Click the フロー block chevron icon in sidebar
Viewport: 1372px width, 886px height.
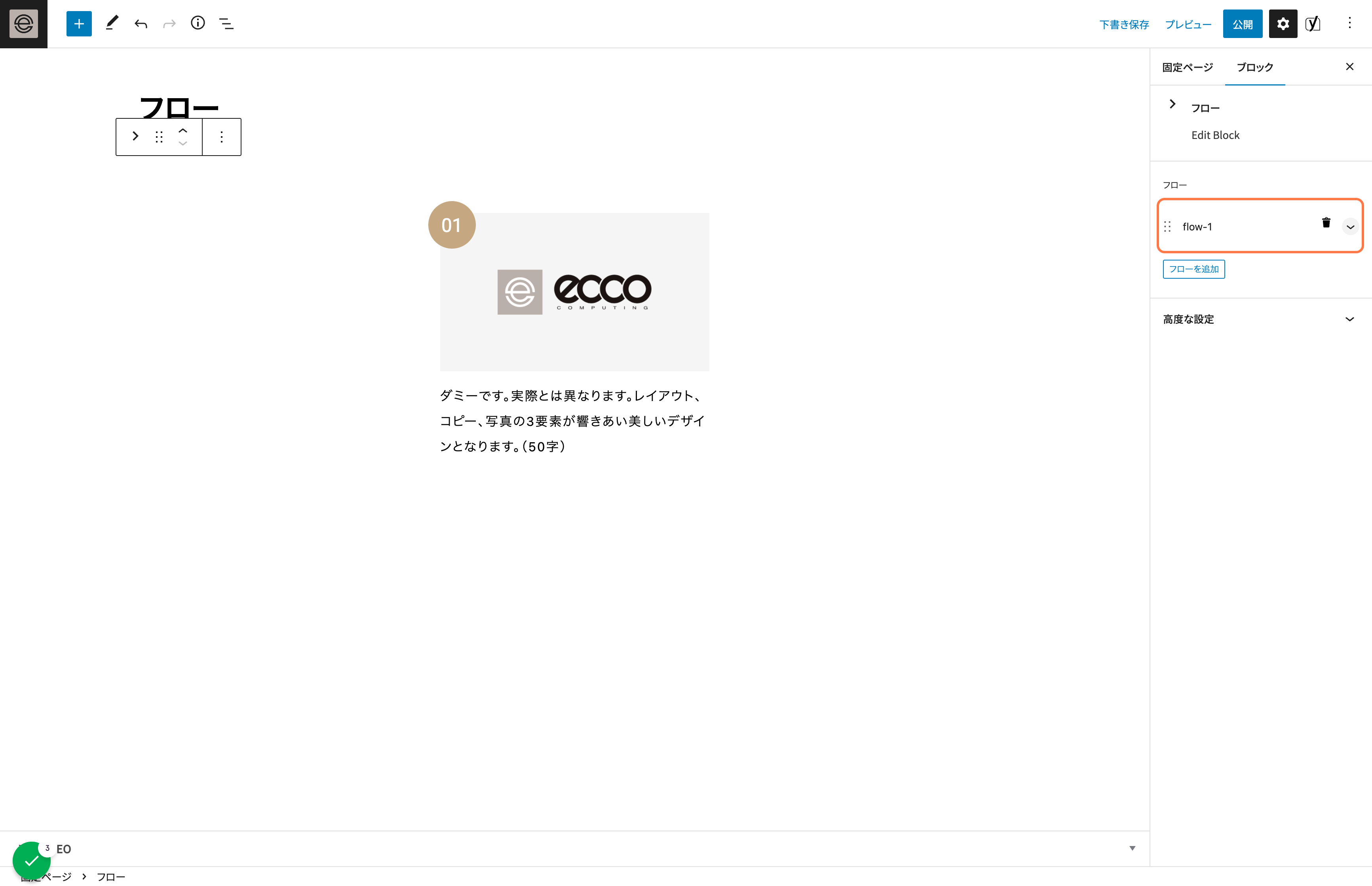[x=1172, y=104]
